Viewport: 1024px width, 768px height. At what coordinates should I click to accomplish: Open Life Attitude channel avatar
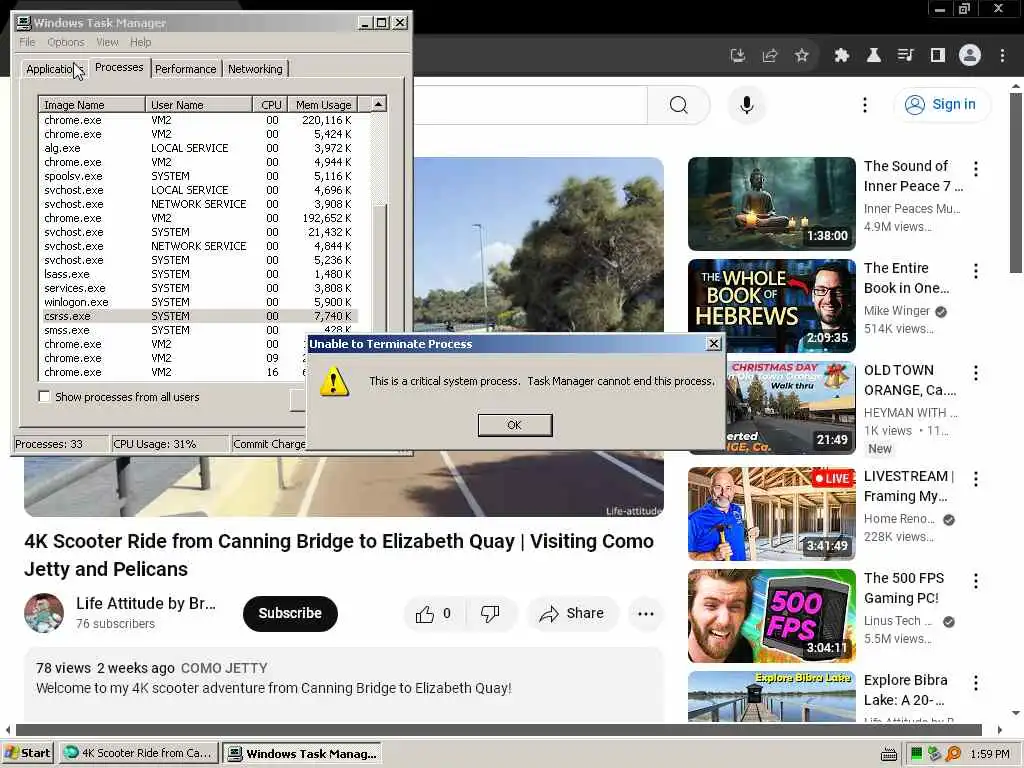click(44, 613)
